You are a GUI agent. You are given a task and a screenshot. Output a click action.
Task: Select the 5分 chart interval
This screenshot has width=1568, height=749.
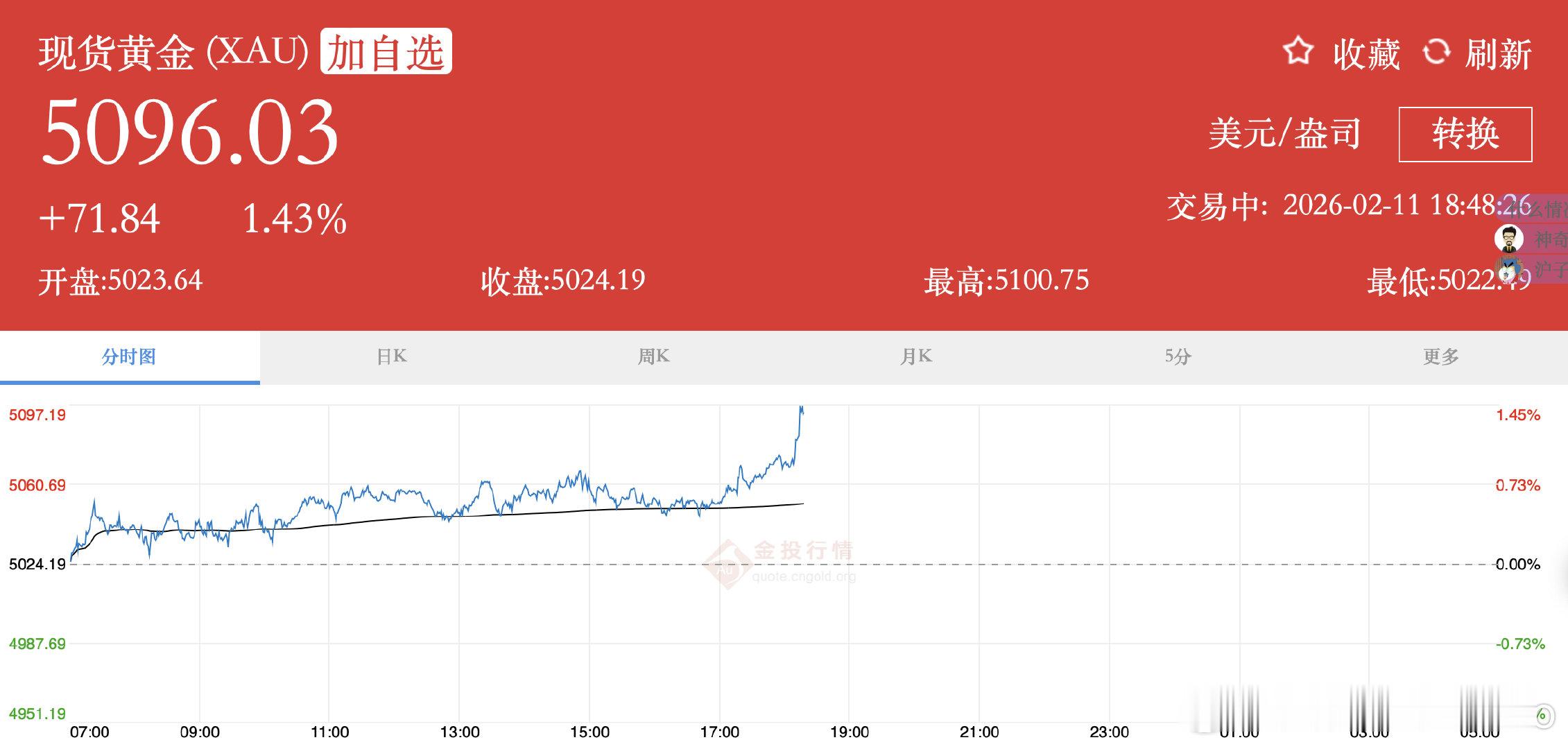pos(1177,356)
